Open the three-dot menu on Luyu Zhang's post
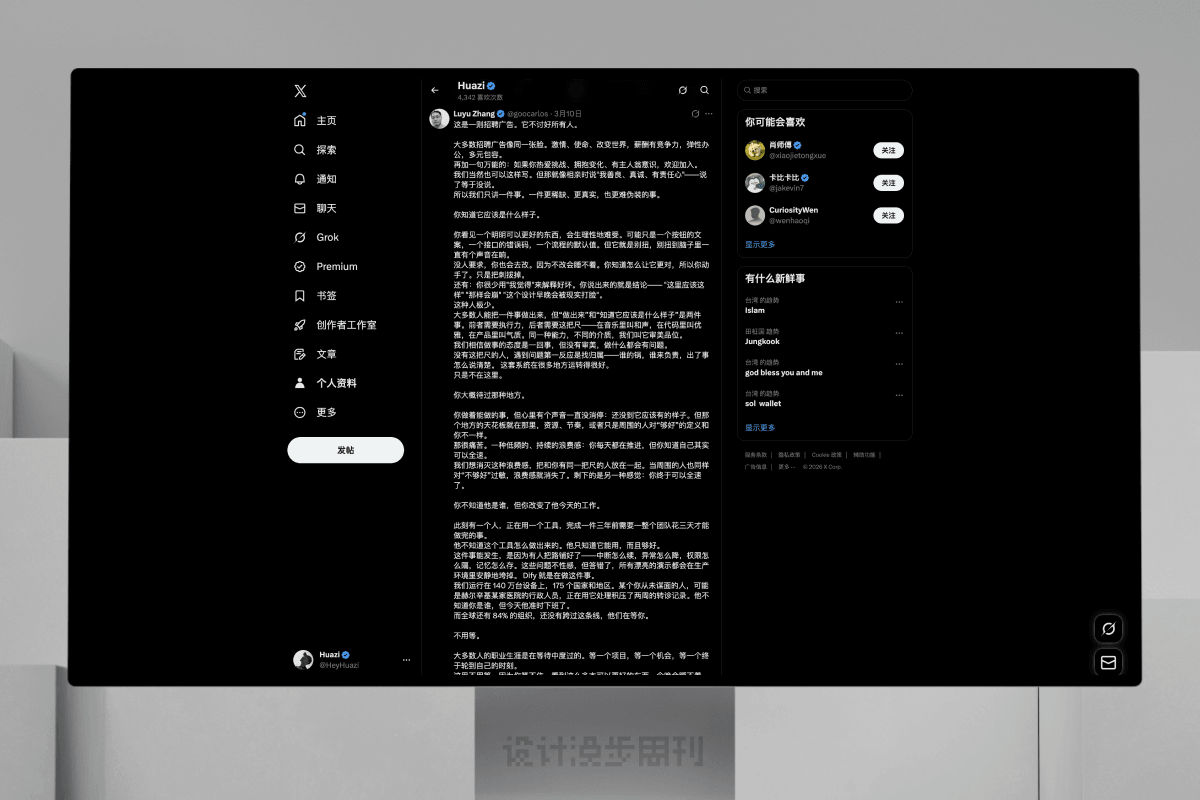Screen dimensions: 1200x800 [x=709, y=114]
